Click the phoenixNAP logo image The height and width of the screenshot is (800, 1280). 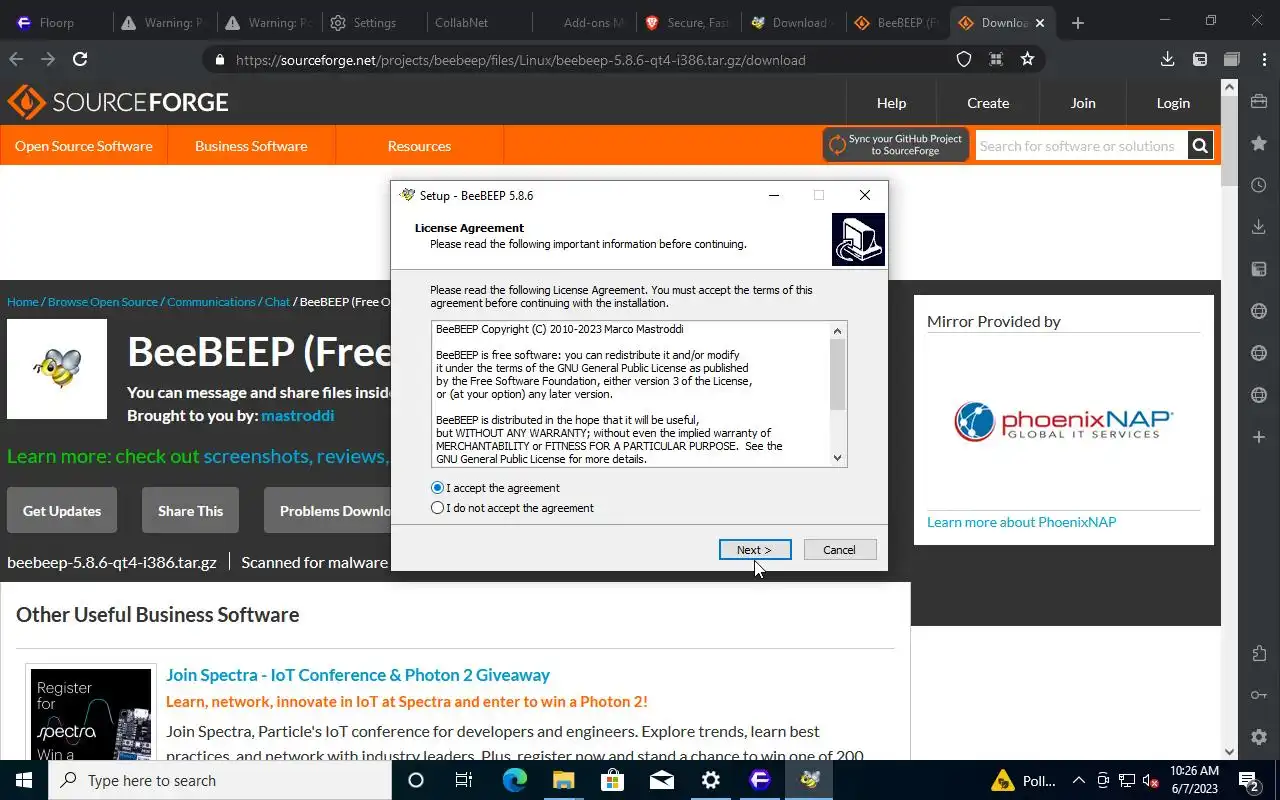point(1063,421)
